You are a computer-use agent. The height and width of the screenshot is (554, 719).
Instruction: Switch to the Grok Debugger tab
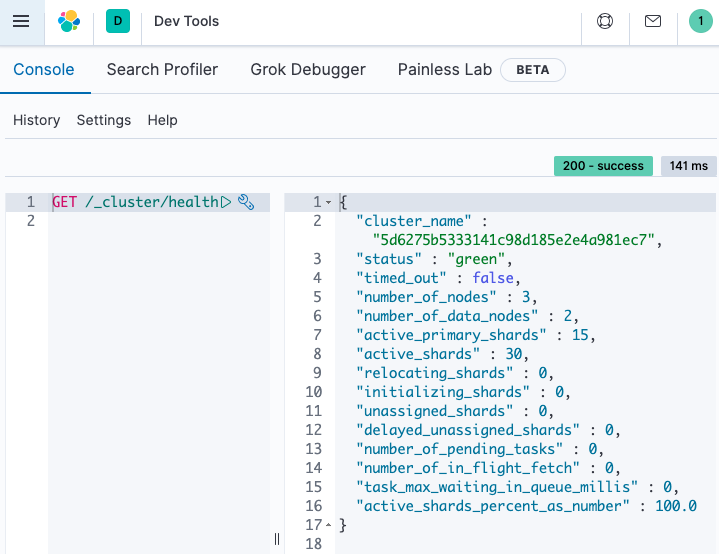[x=308, y=70]
